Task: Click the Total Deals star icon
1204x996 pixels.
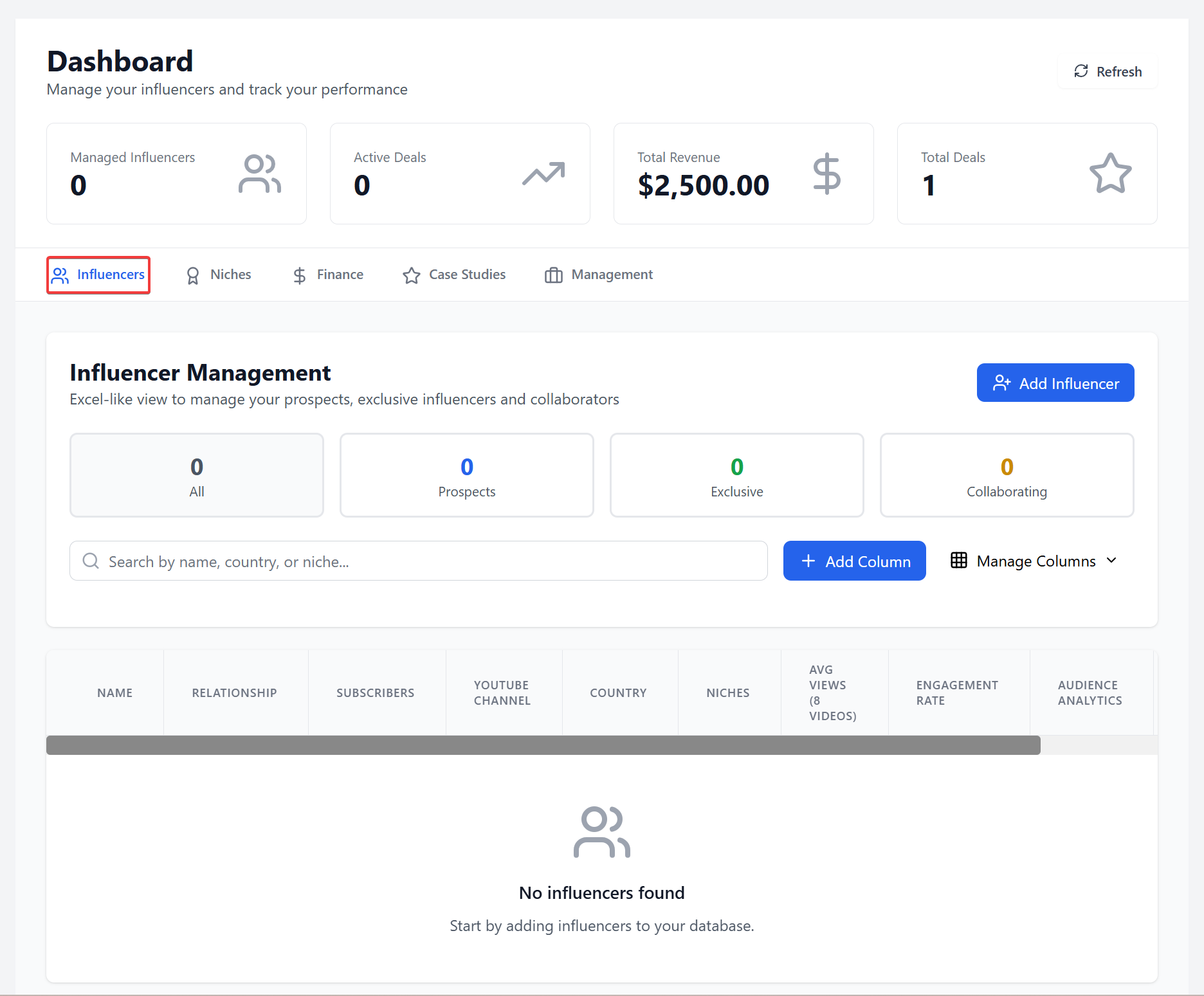Action: 1111,174
